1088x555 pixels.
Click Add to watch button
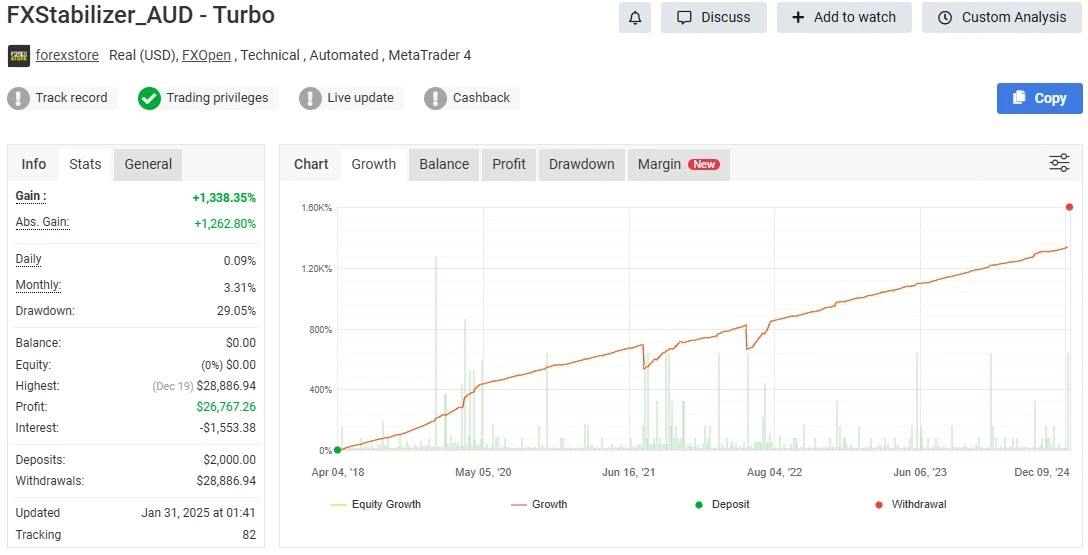pos(844,17)
